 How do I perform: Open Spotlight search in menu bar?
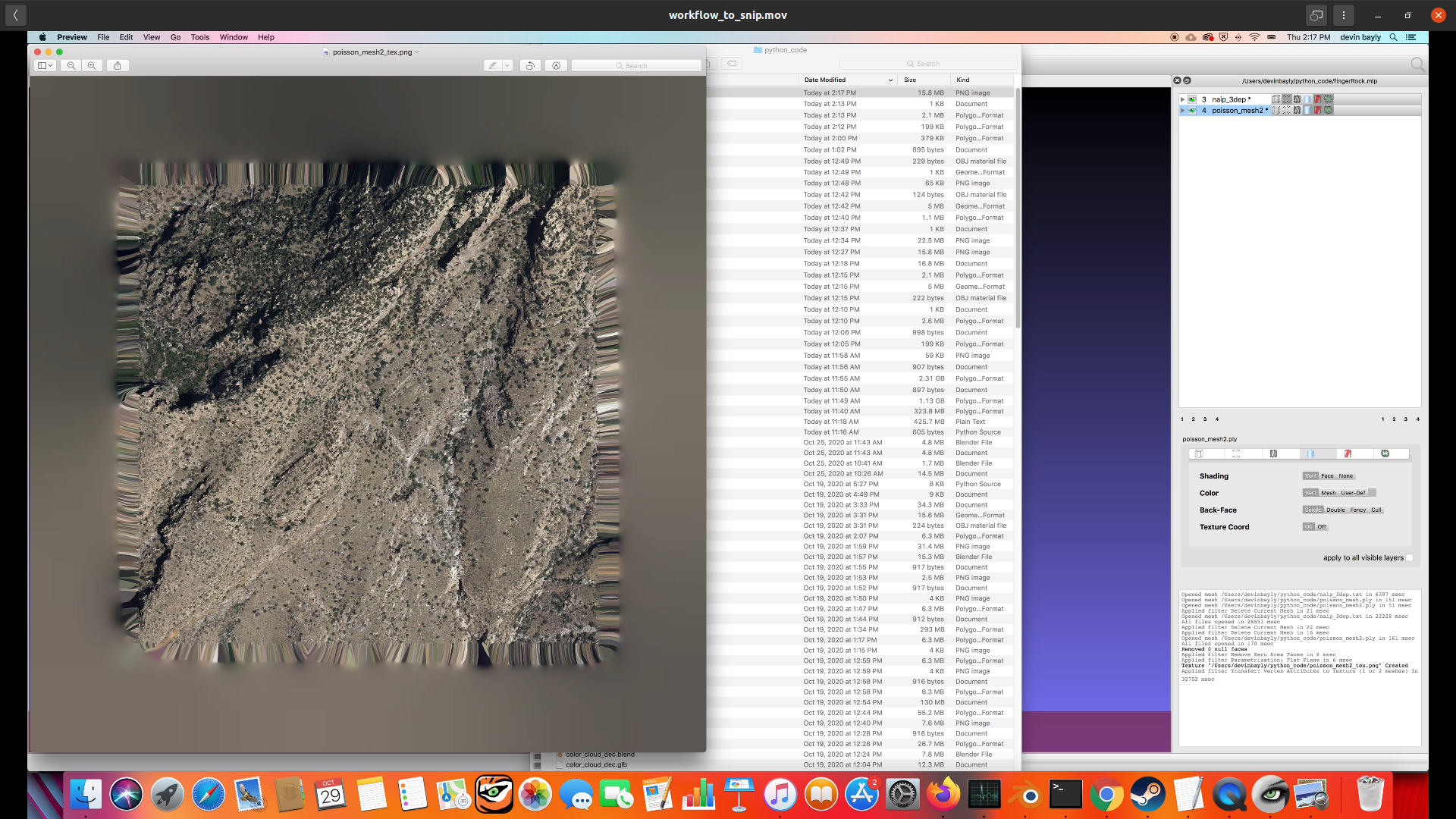coord(1393,37)
